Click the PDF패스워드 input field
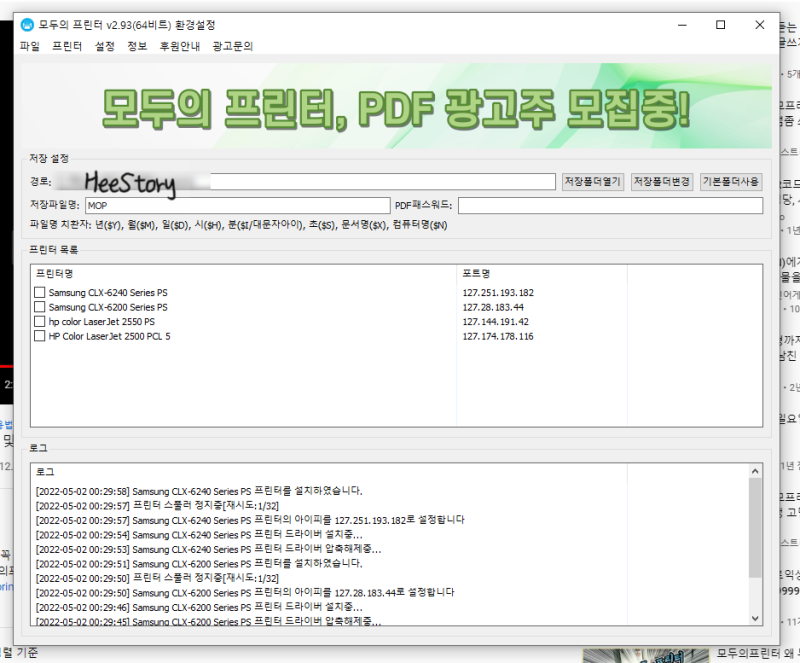The height and width of the screenshot is (663, 800). click(610, 206)
